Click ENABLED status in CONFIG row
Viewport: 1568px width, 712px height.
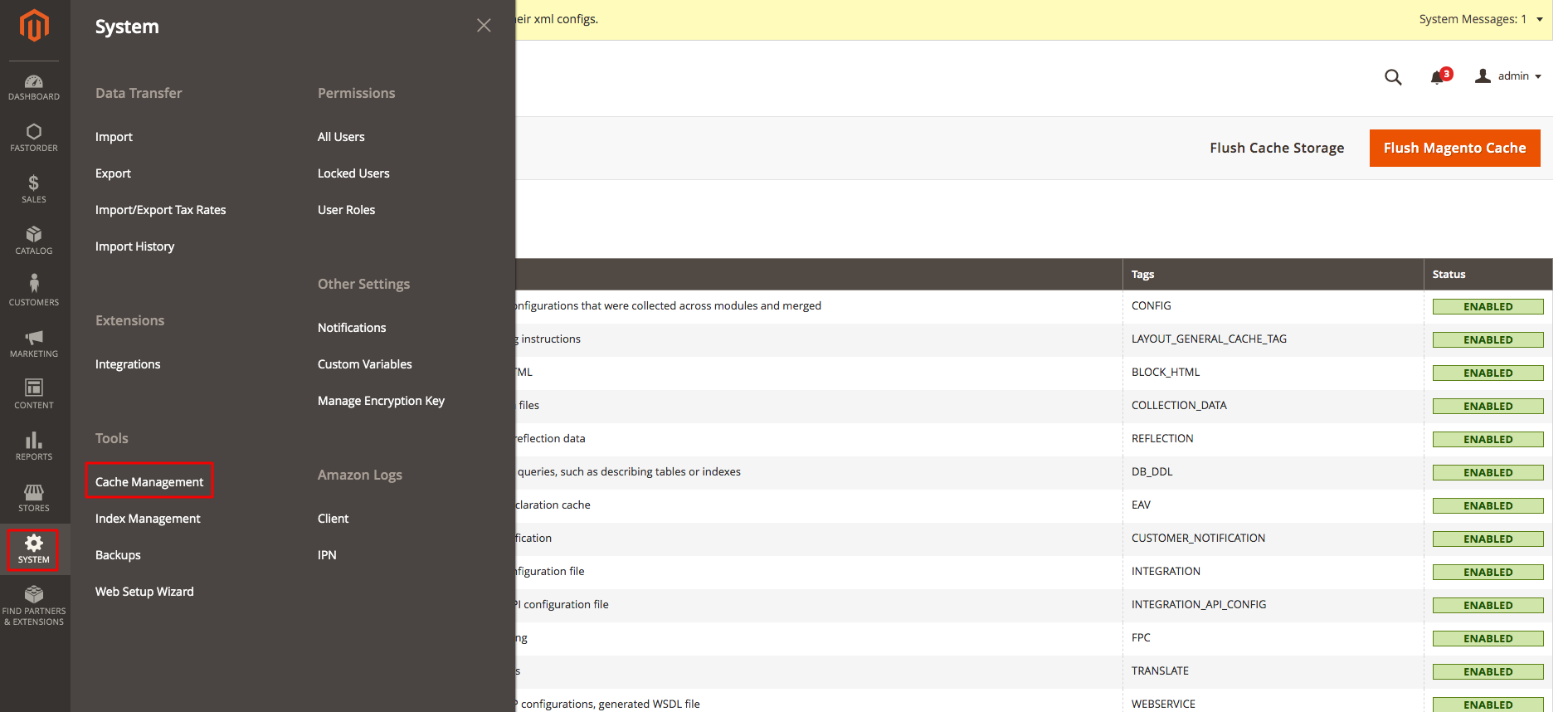[x=1488, y=307]
